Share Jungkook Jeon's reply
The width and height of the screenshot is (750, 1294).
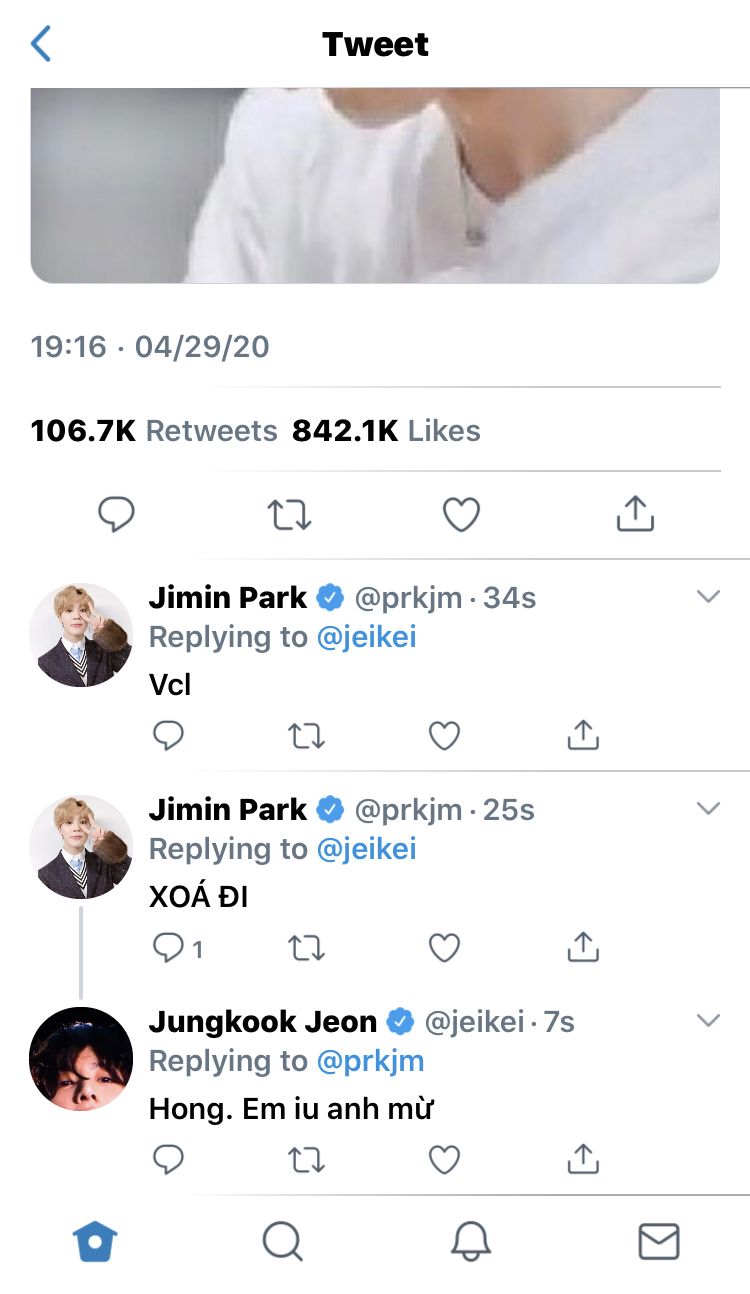pyautogui.click(x=582, y=1159)
